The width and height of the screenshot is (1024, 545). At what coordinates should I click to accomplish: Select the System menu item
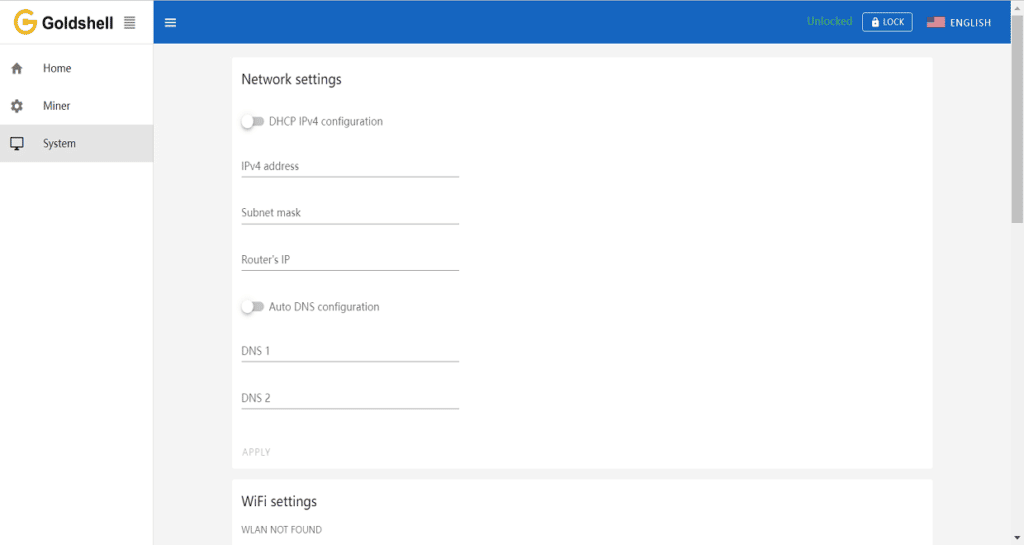click(76, 144)
